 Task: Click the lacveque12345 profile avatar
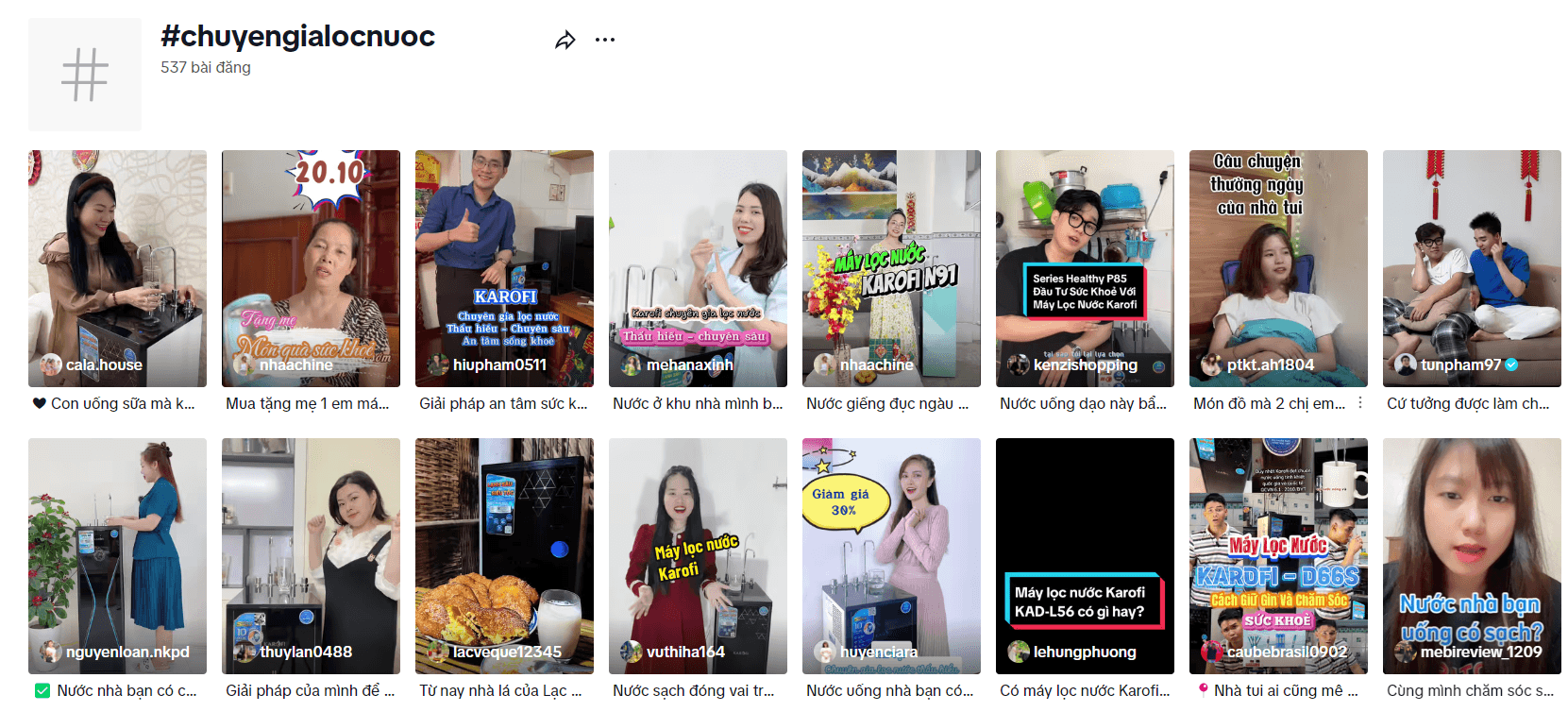(x=438, y=652)
